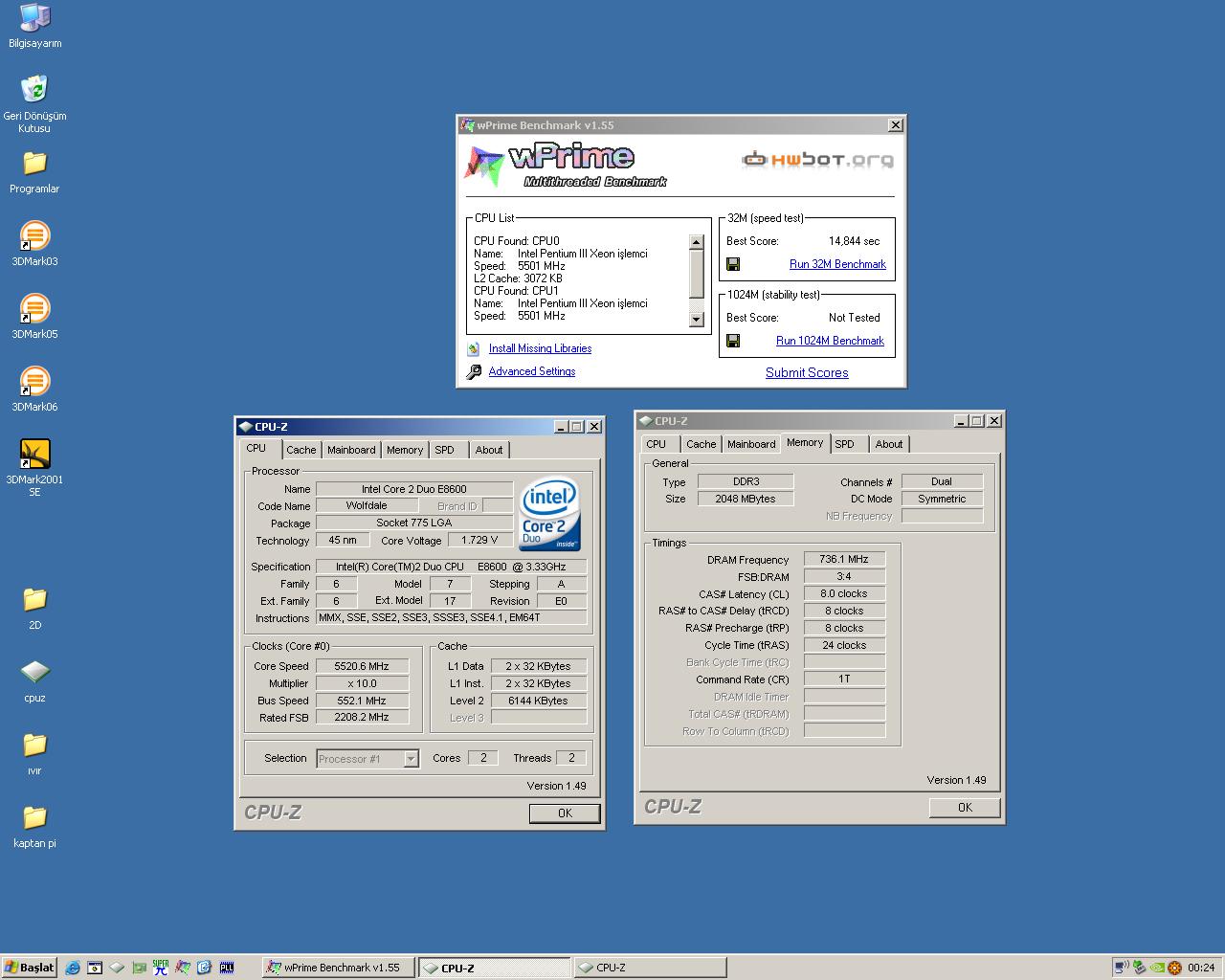Click the Safely Remove Hardware tray icon
This screenshot has width=1225, height=980.
tap(1140, 968)
